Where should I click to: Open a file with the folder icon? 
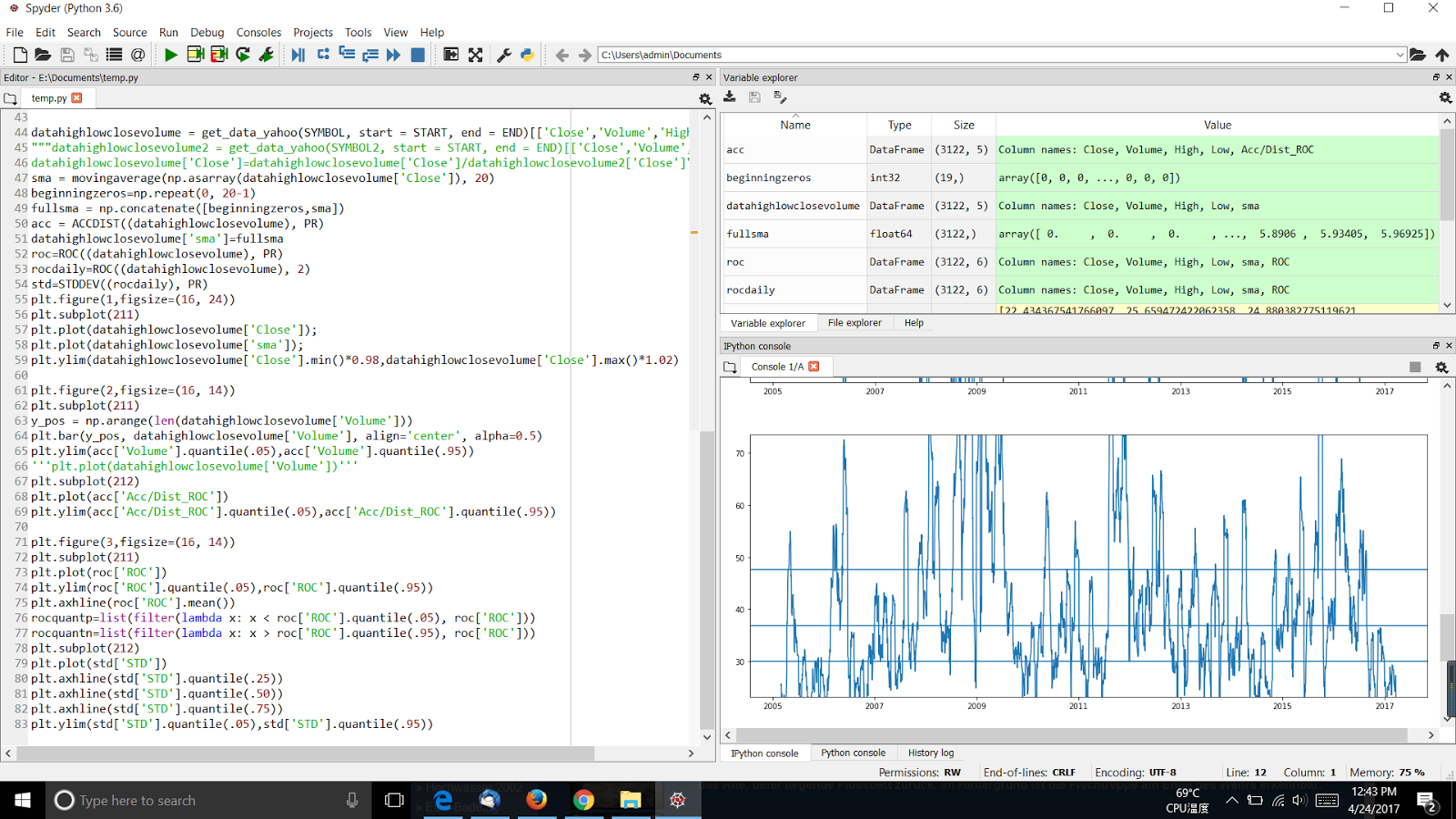click(43, 56)
